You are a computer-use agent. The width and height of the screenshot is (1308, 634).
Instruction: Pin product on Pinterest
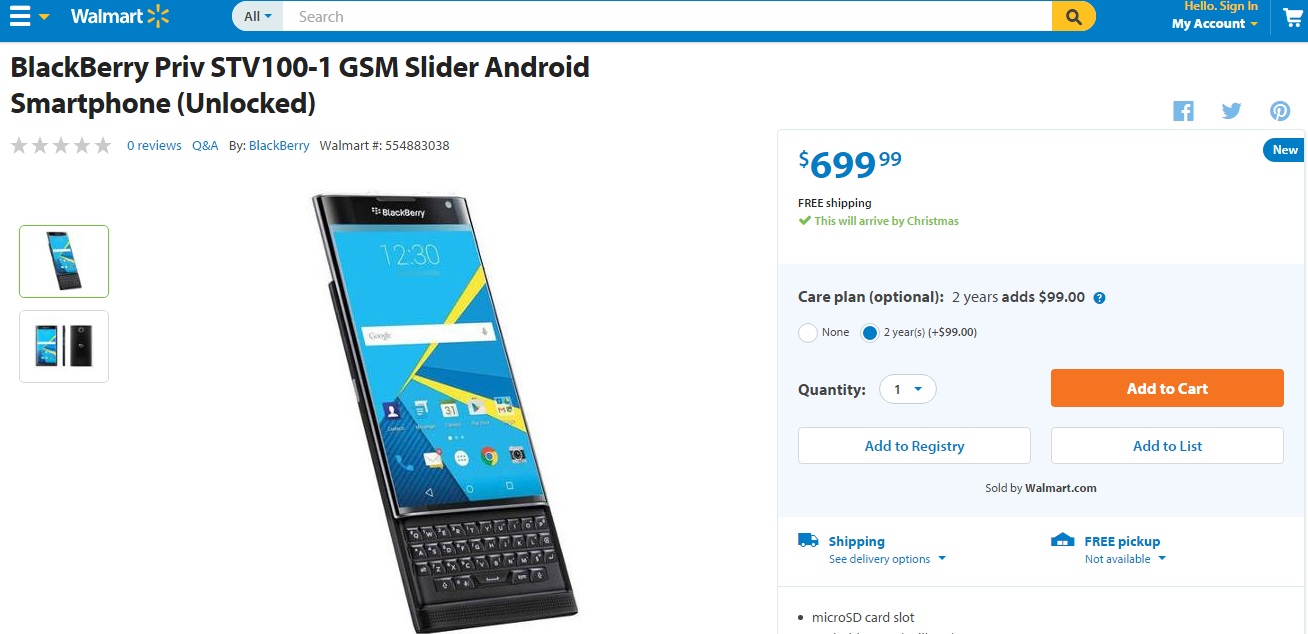tap(1280, 111)
